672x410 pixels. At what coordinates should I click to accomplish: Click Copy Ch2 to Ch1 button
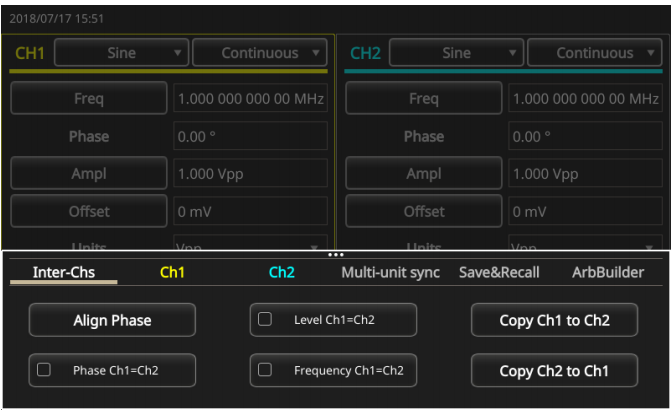pos(554,370)
